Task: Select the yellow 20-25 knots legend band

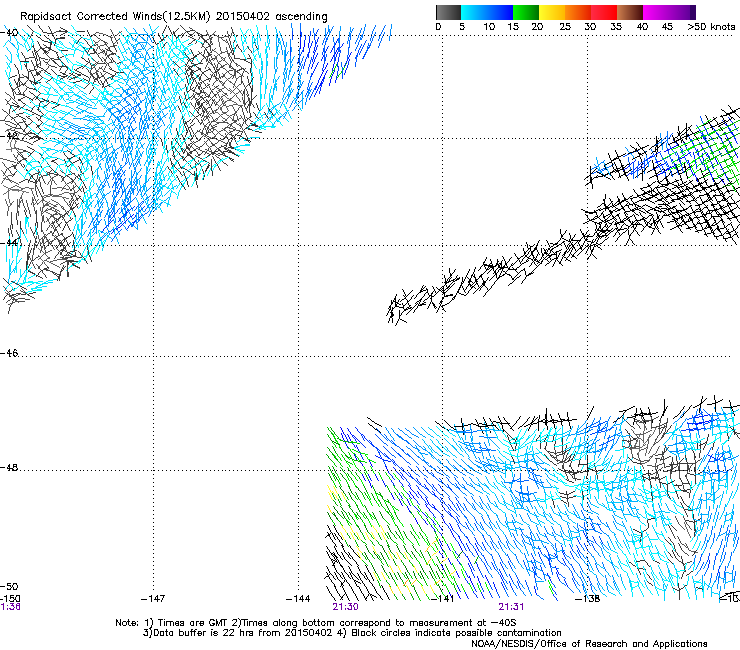Action: pos(552,12)
